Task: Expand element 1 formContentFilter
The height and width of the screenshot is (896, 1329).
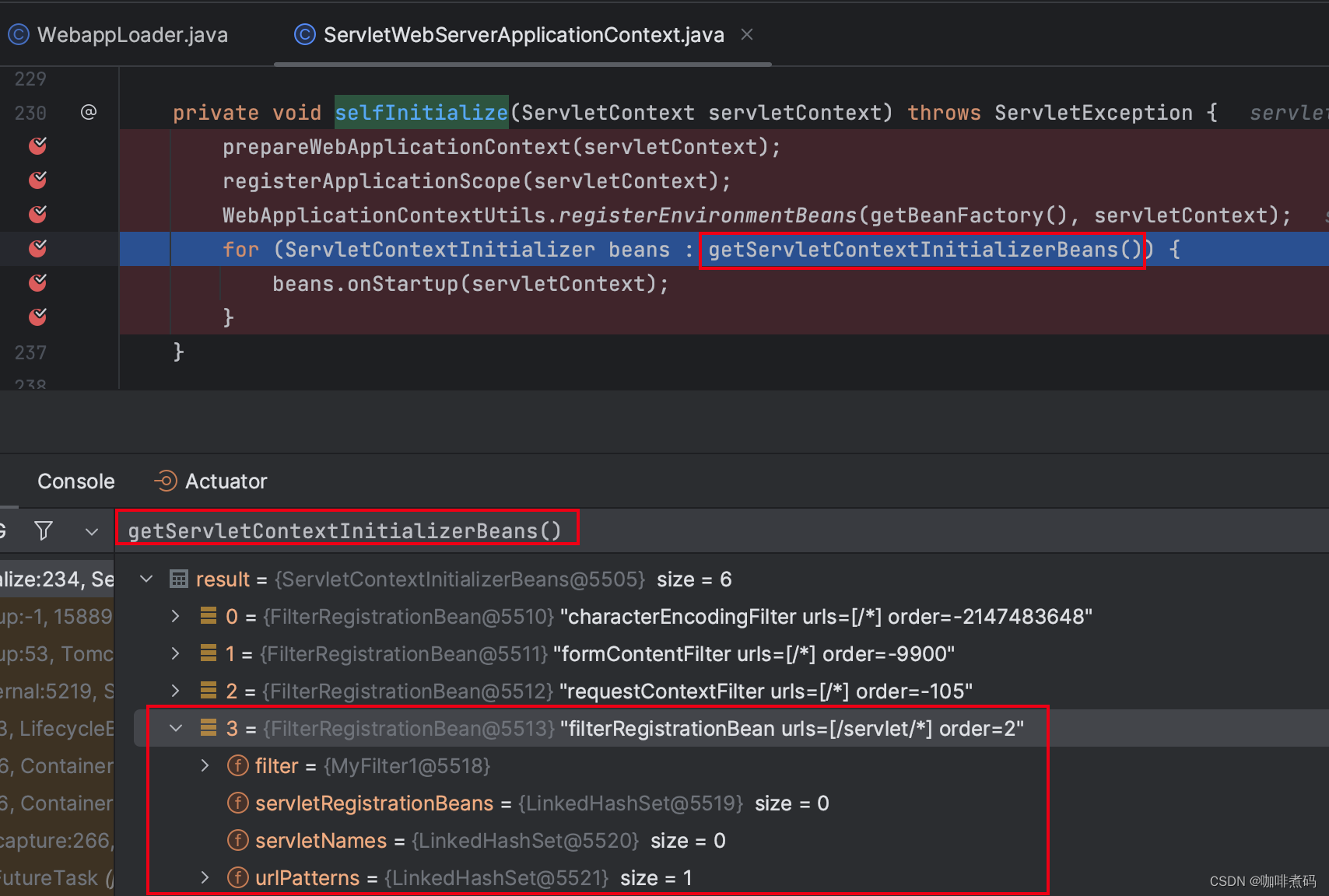Action: click(x=176, y=653)
